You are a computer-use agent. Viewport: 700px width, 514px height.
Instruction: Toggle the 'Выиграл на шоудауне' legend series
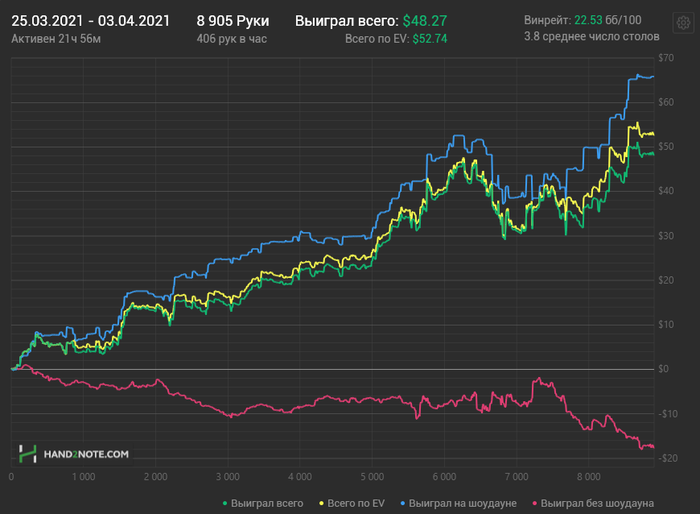pos(458,503)
